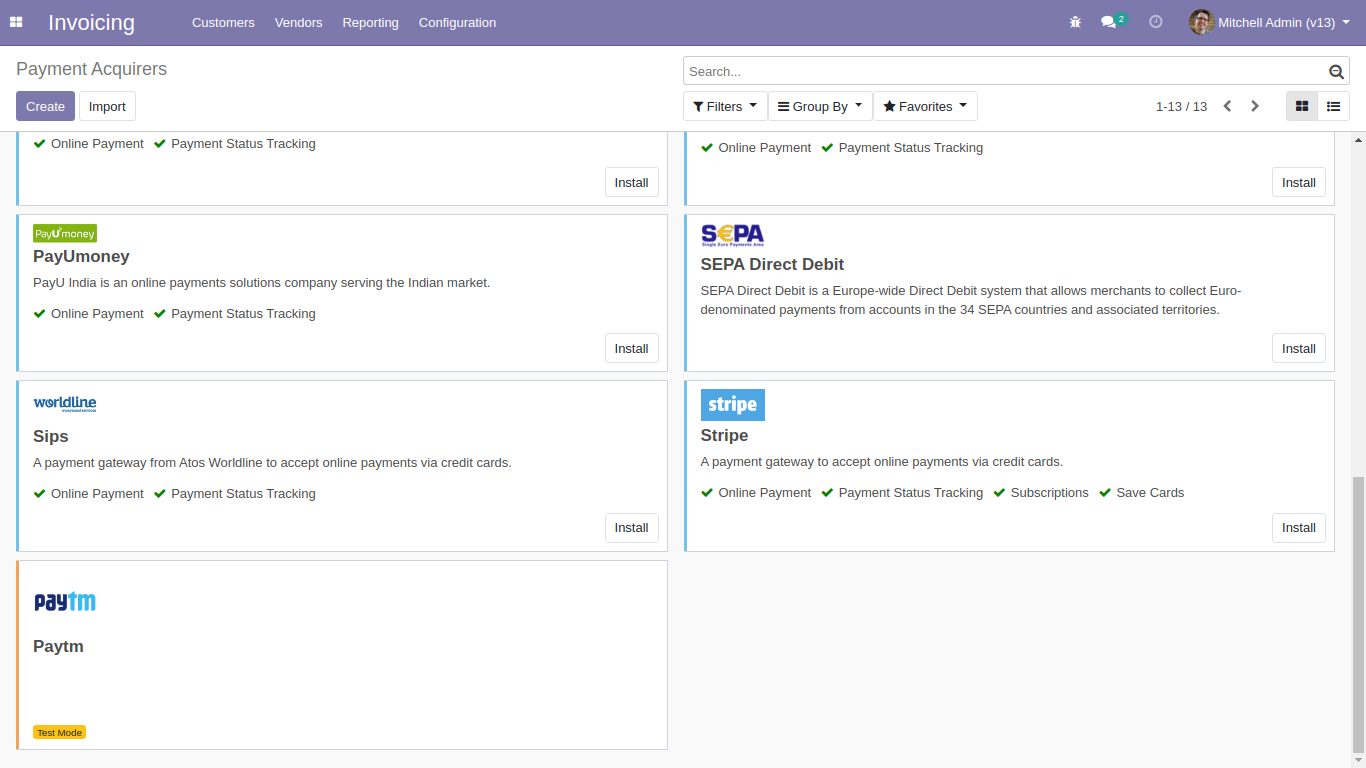Click the search magnifier icon
The image size is (1366, 768).
pyautogui.click(x=1336, y=72)
